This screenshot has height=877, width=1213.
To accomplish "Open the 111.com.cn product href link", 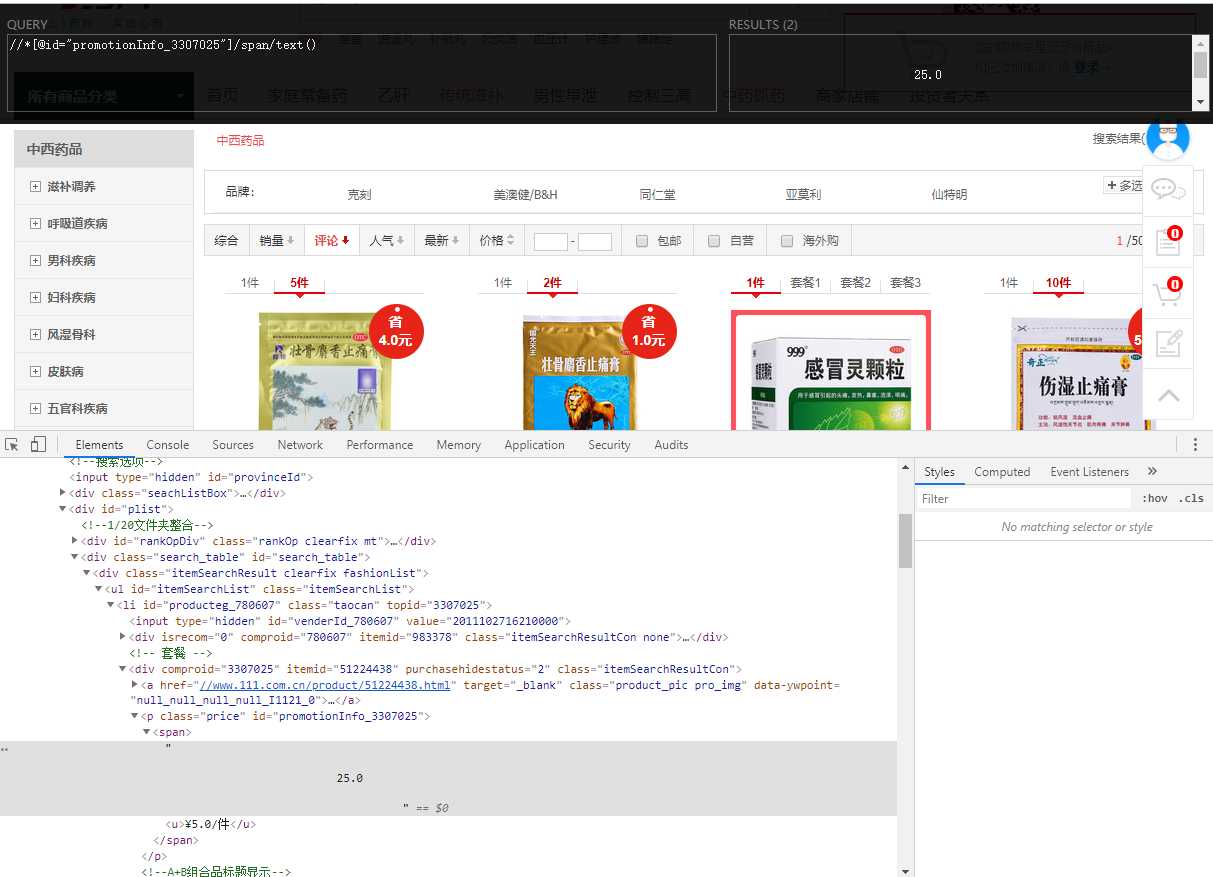I will pos(327,685).
